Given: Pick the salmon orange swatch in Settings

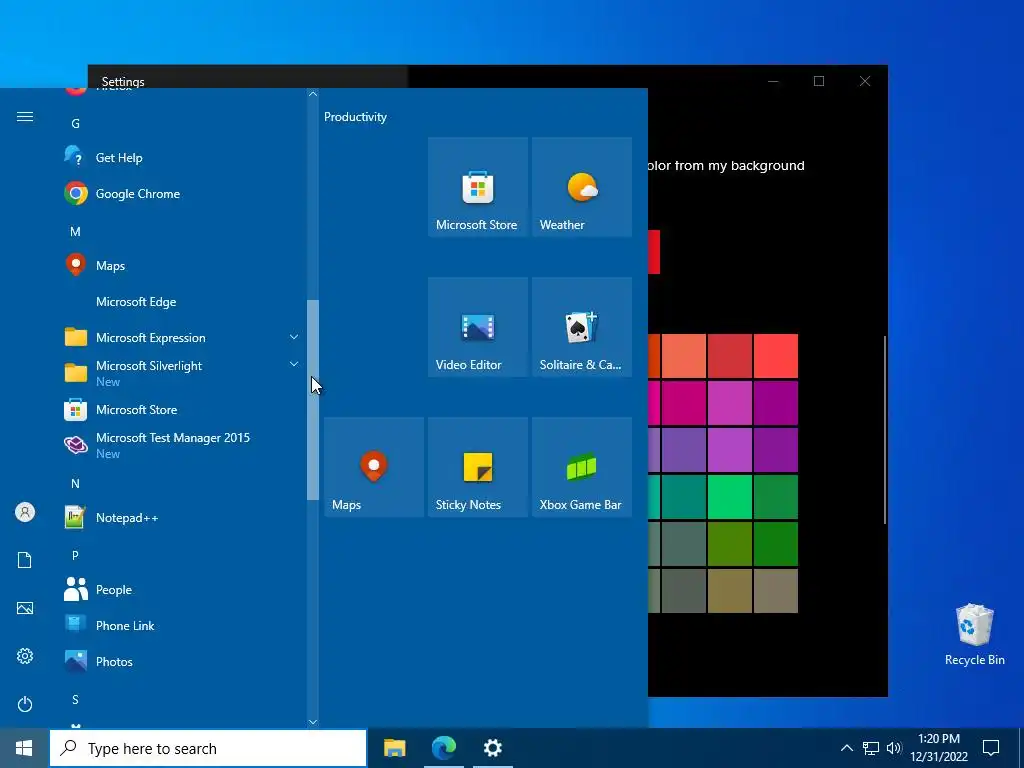Looking at the screenshot, I should (684, 356).
